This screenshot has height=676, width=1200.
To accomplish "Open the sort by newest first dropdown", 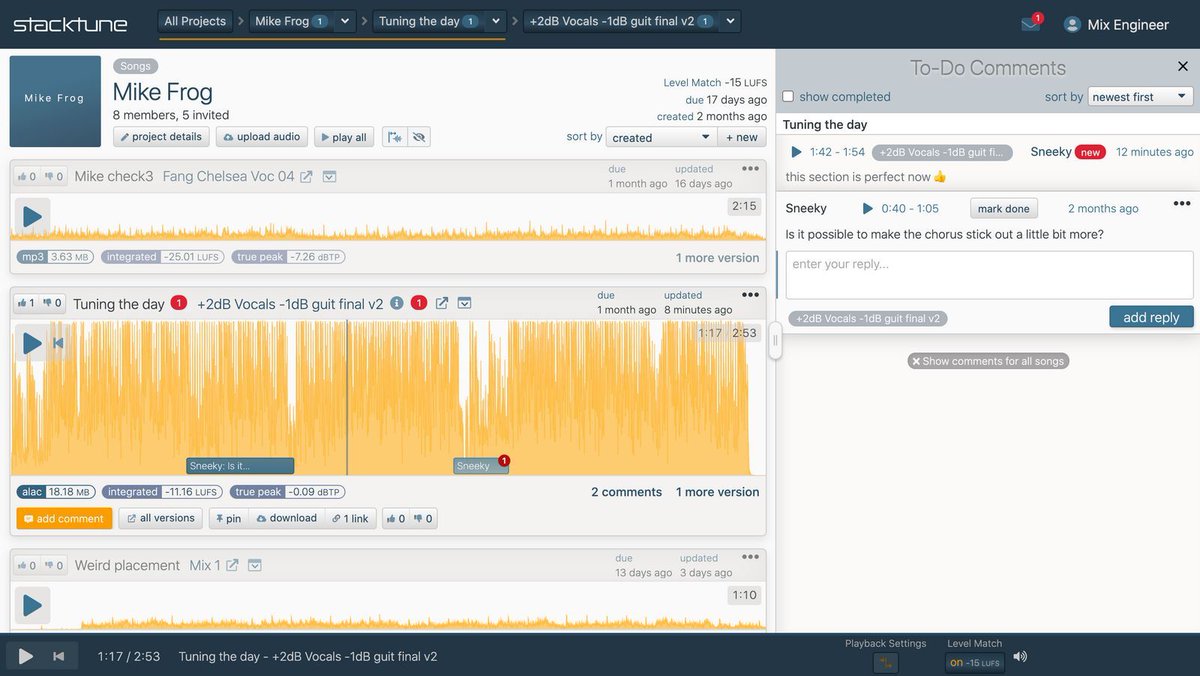I will click(x=1139, y=96).
